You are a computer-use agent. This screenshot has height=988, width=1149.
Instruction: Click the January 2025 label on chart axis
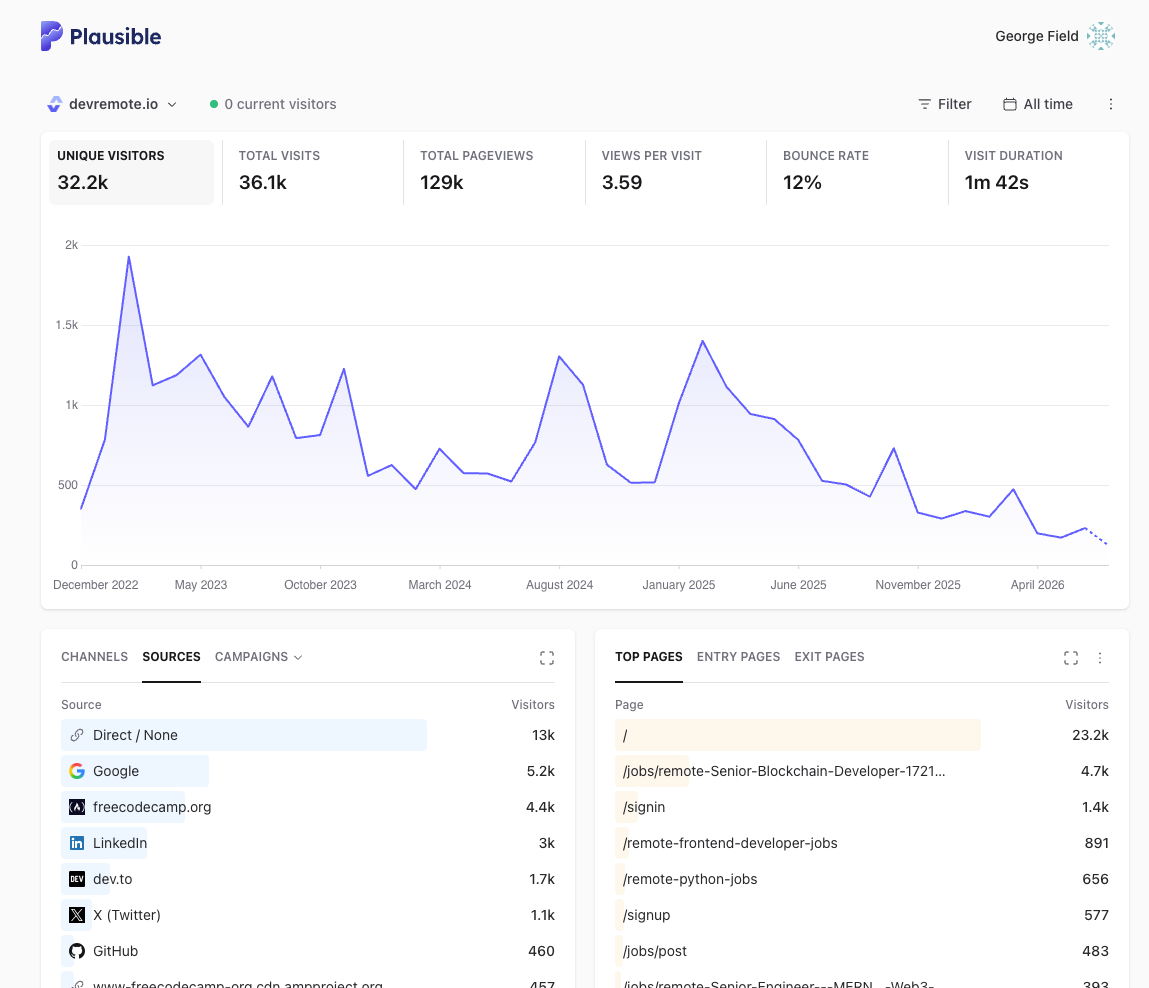click(679, 585)
